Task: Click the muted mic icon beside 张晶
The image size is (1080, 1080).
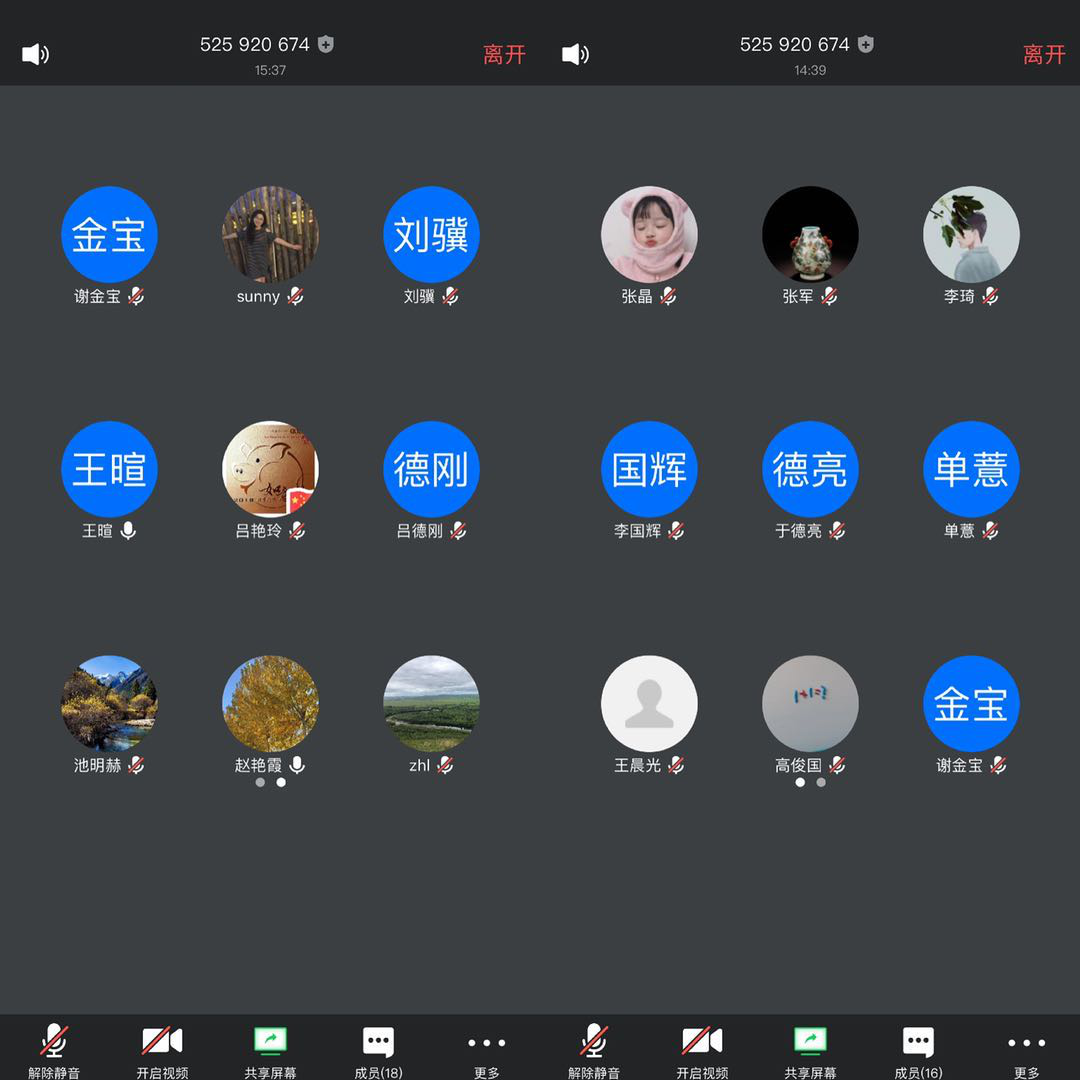Action: coord(668,296)
